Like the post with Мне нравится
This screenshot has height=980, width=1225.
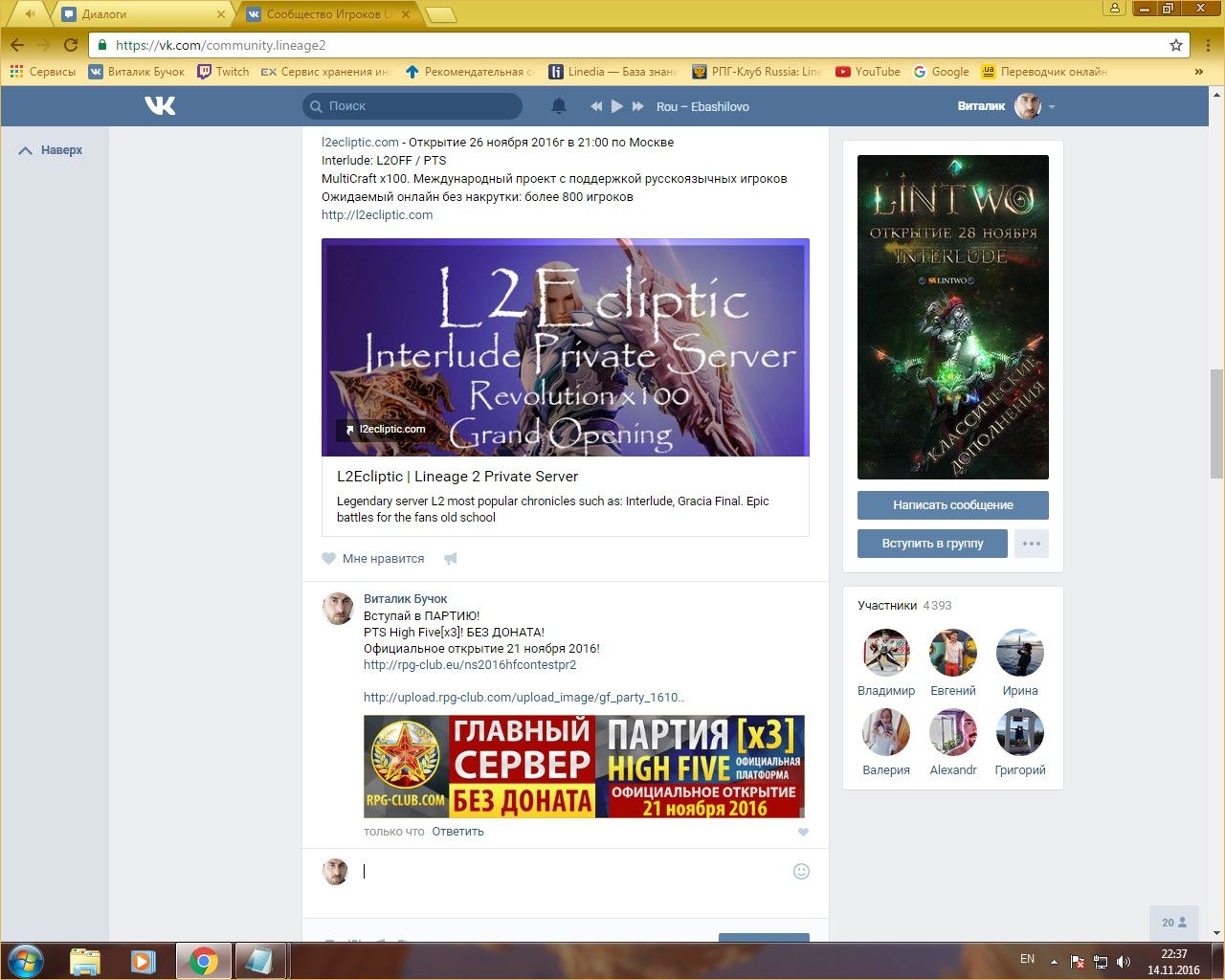coord(373,558)
